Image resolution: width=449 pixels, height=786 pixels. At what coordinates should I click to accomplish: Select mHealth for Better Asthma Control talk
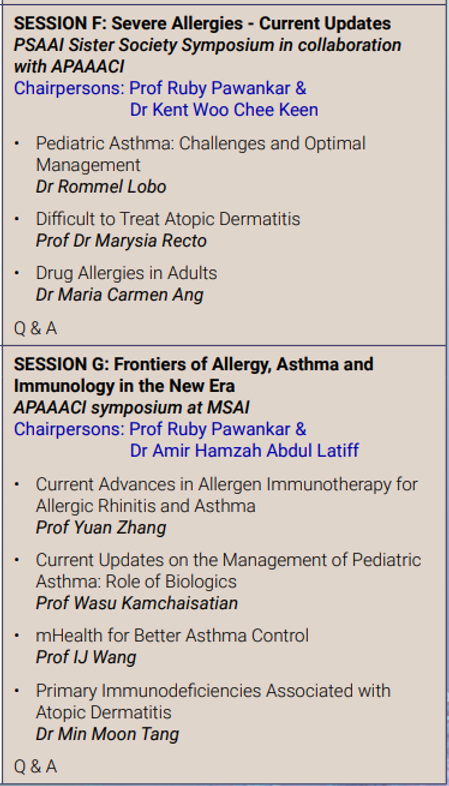point(172,636)
